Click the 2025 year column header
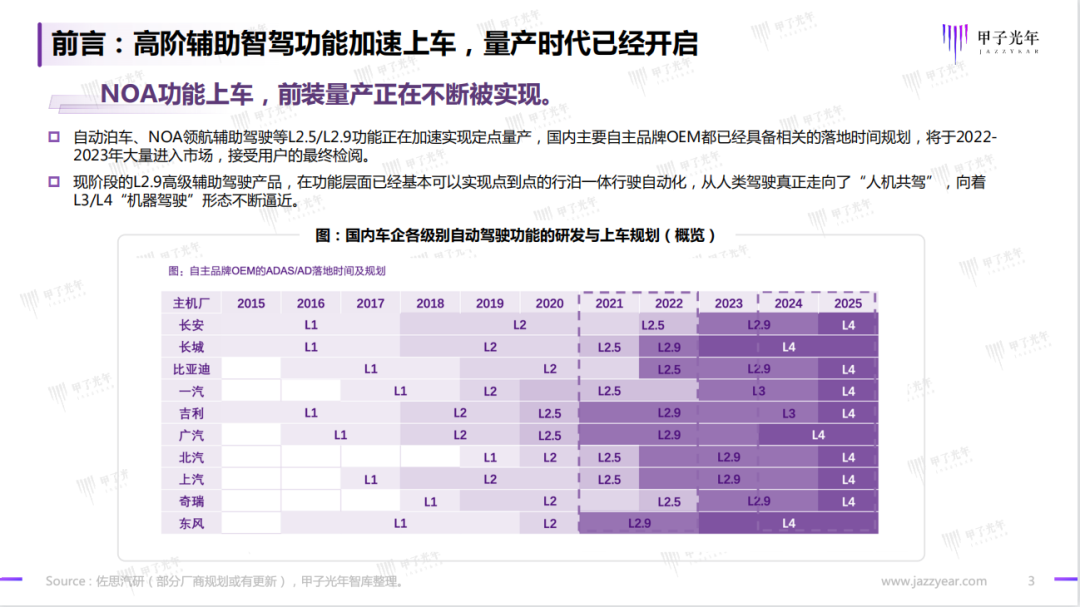Image resolution: width=1080 pixels, height=607 pixels. point(848,303)
